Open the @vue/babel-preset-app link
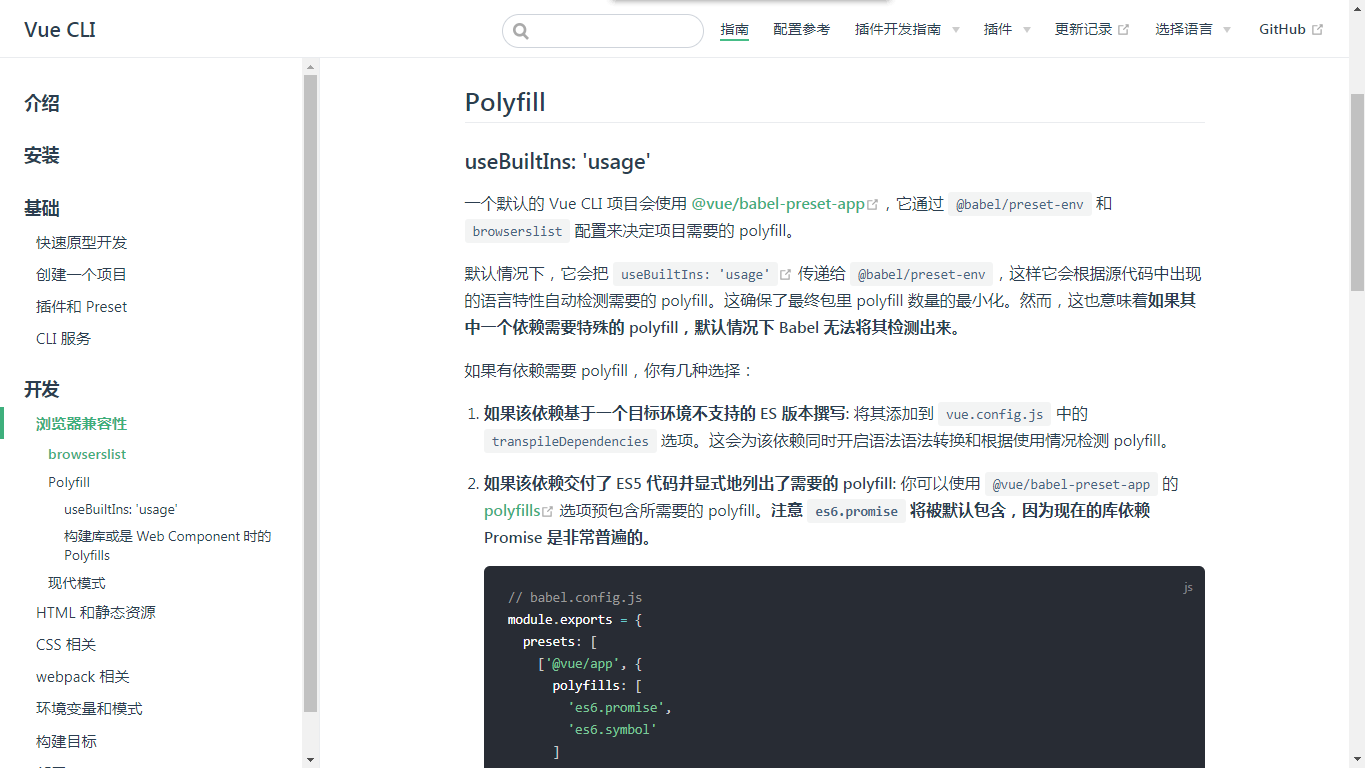The height and width of the screenshot is (768, 1365). [777, 204]
